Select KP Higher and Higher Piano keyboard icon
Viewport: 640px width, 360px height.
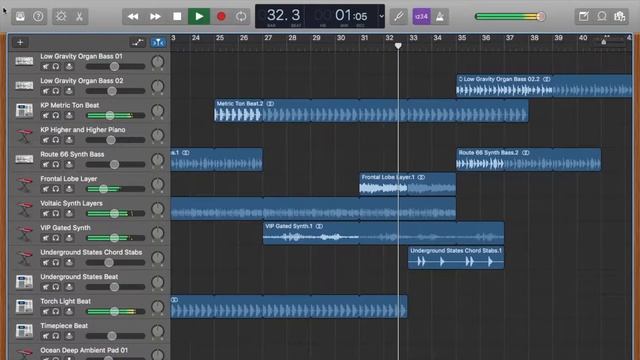pos(24,135)
